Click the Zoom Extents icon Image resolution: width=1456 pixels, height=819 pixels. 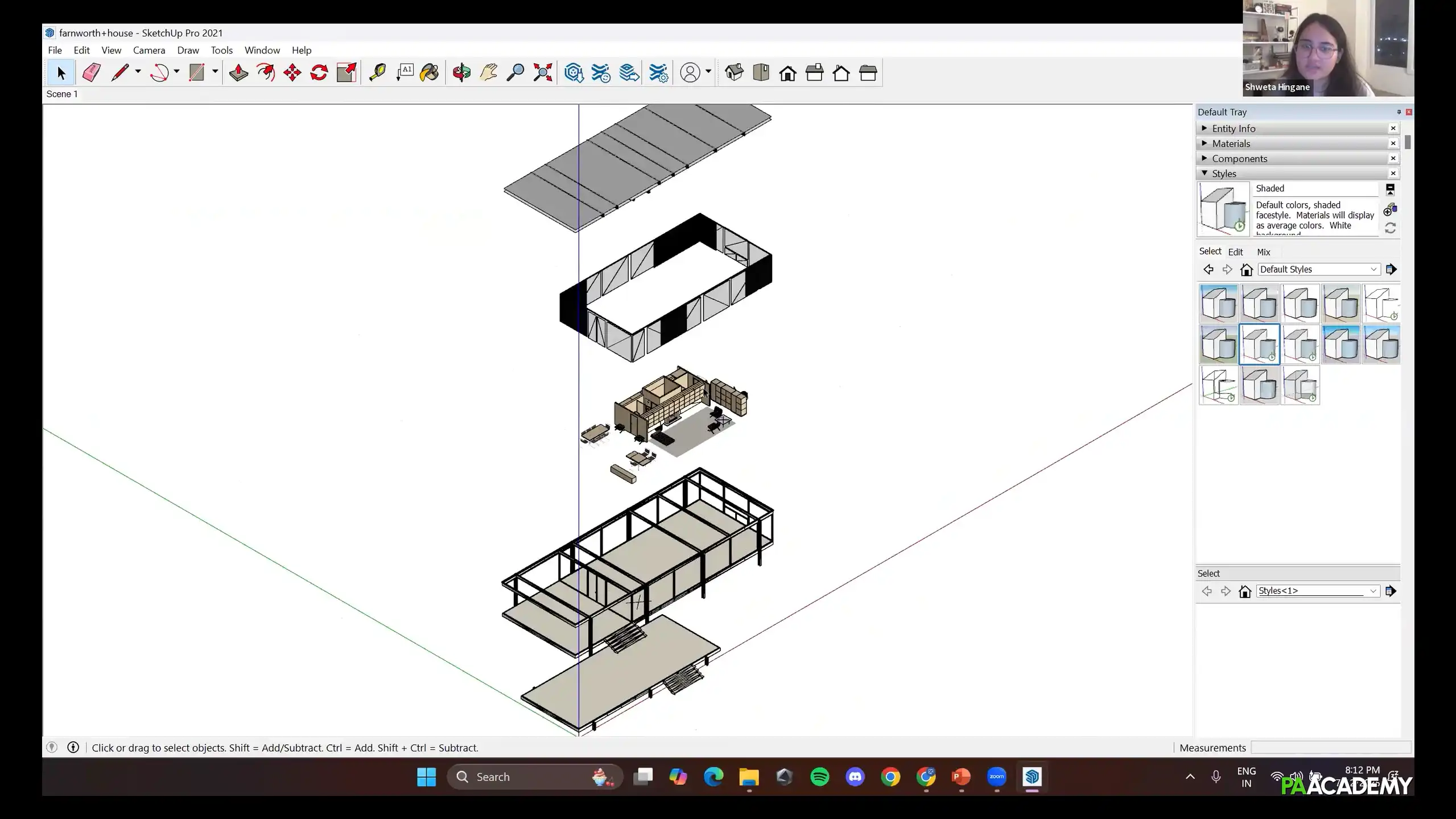[x=543, y=73]
